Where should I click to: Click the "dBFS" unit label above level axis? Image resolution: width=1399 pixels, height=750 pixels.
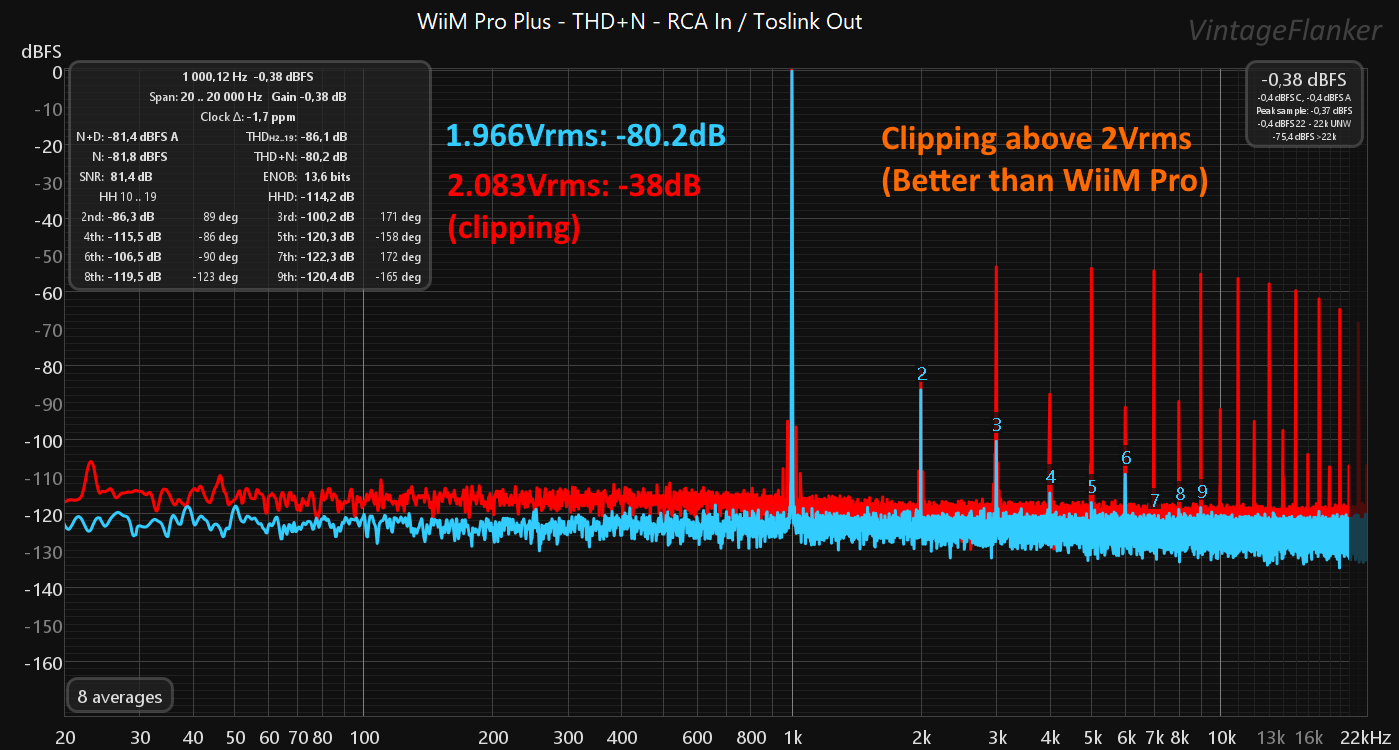41,51
